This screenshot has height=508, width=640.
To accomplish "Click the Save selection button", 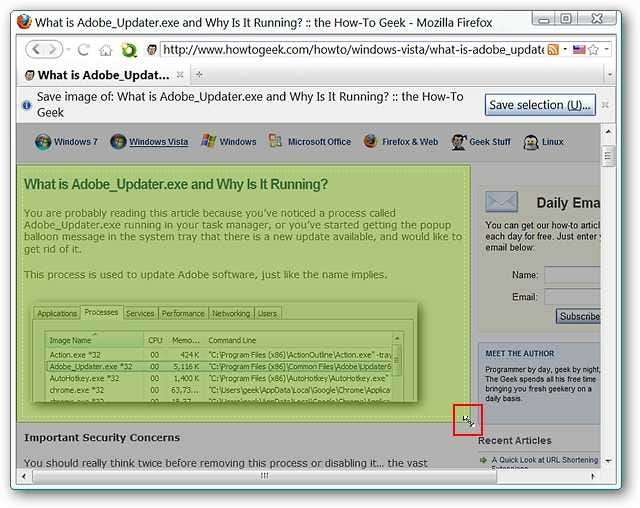I will tap(540, 104).
